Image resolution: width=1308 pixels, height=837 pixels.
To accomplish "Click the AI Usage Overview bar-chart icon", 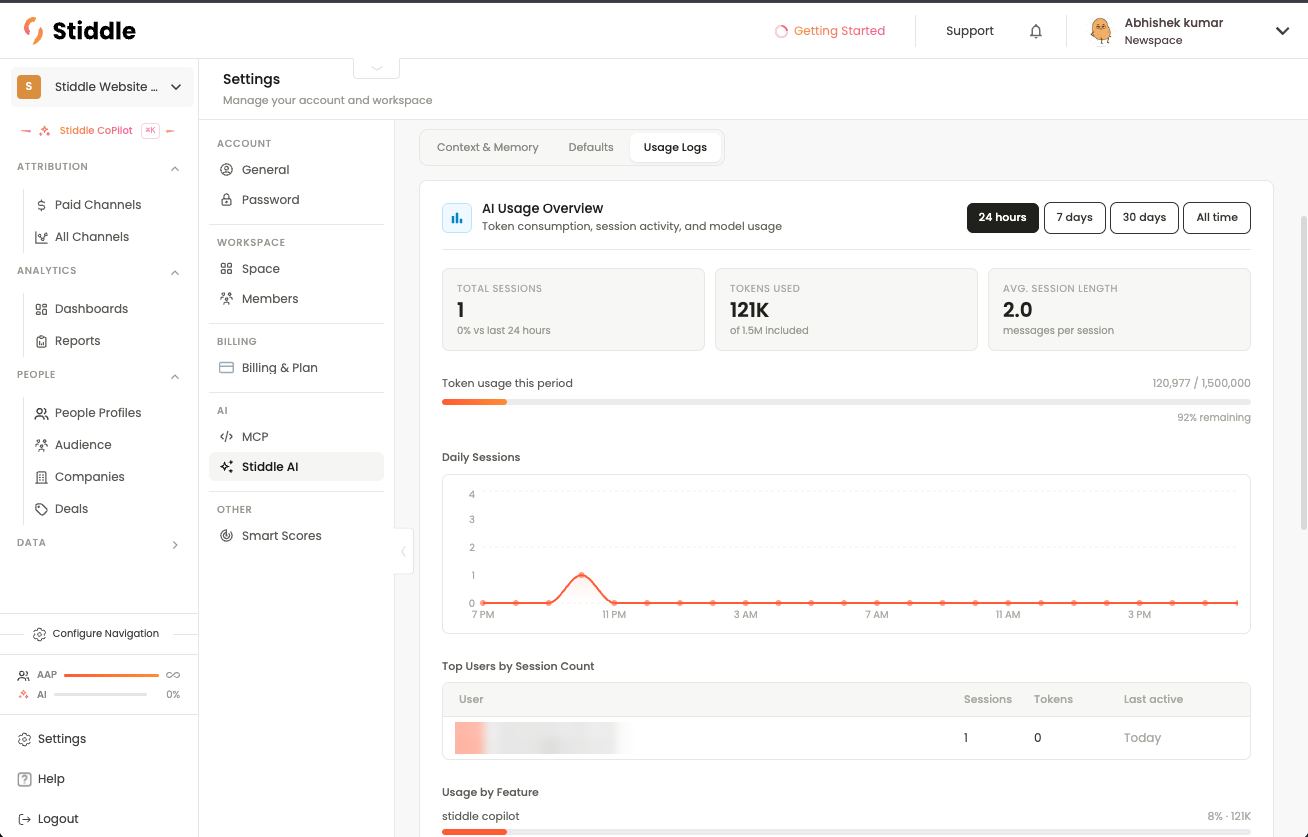I will [457, 218].
